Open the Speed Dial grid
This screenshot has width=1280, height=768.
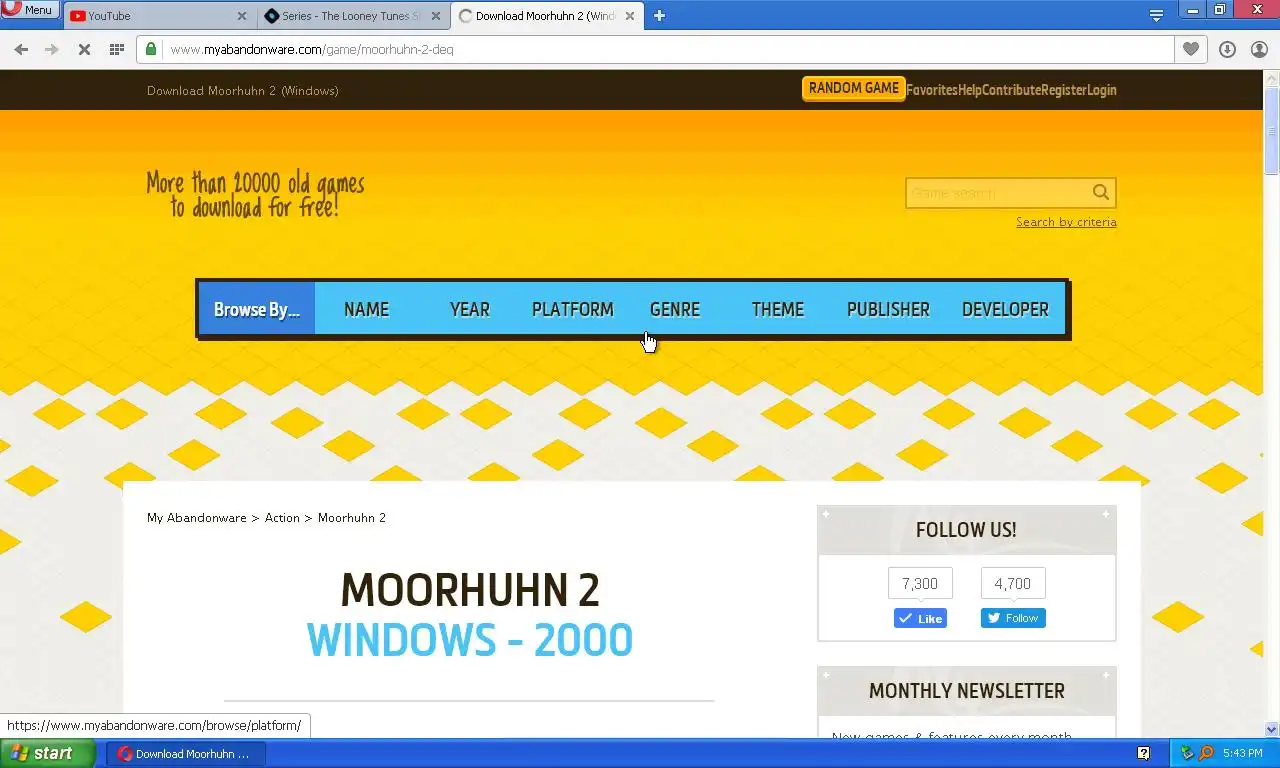click(x=116, y=49)
